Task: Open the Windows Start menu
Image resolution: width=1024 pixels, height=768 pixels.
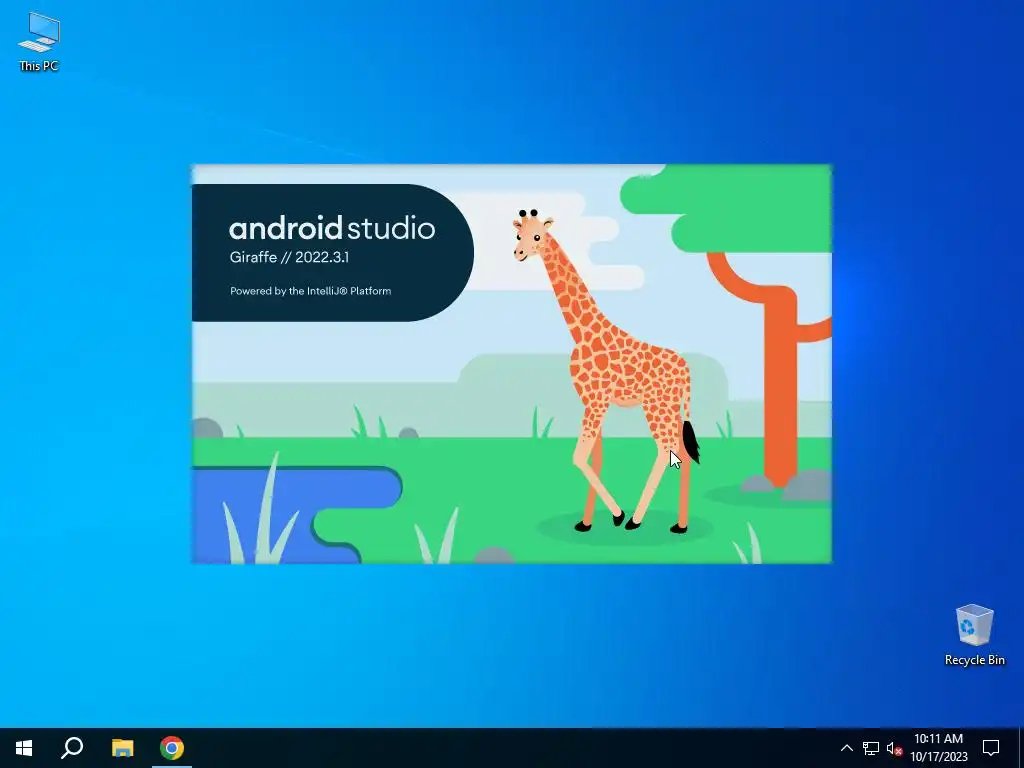Action: [x=24, y=748]
